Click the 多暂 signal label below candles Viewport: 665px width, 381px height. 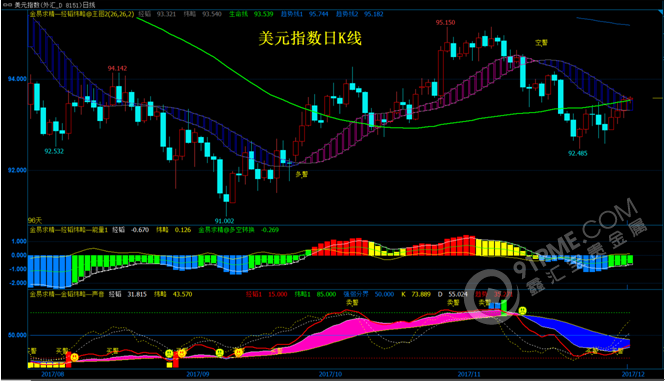tap(302, 174)
